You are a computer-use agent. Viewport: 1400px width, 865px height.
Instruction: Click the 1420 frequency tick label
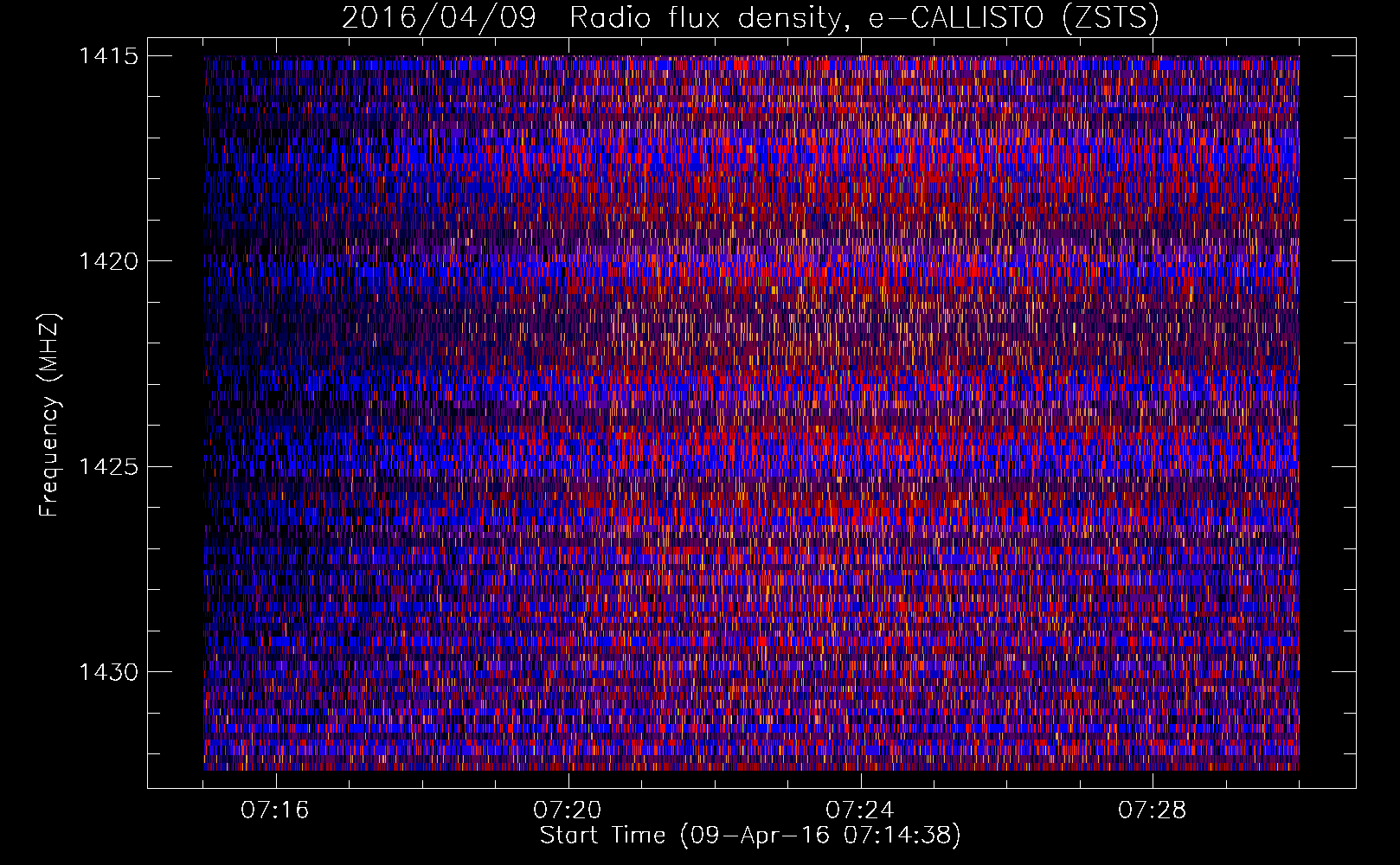[x=108, y=261]
